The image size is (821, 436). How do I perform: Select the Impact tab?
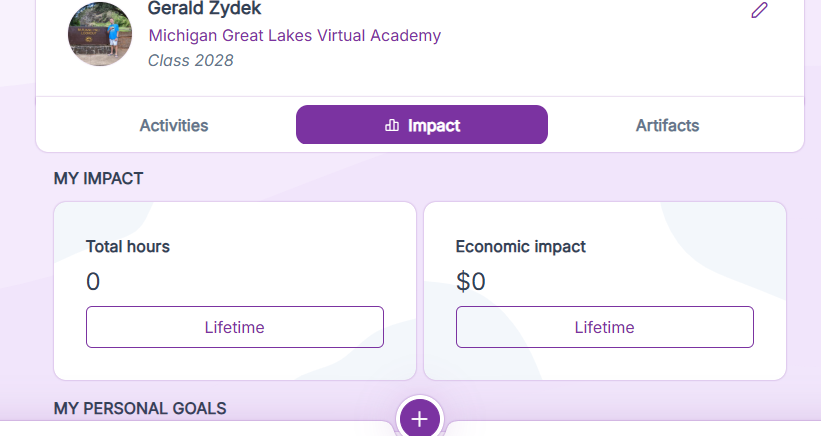[422, 126]
